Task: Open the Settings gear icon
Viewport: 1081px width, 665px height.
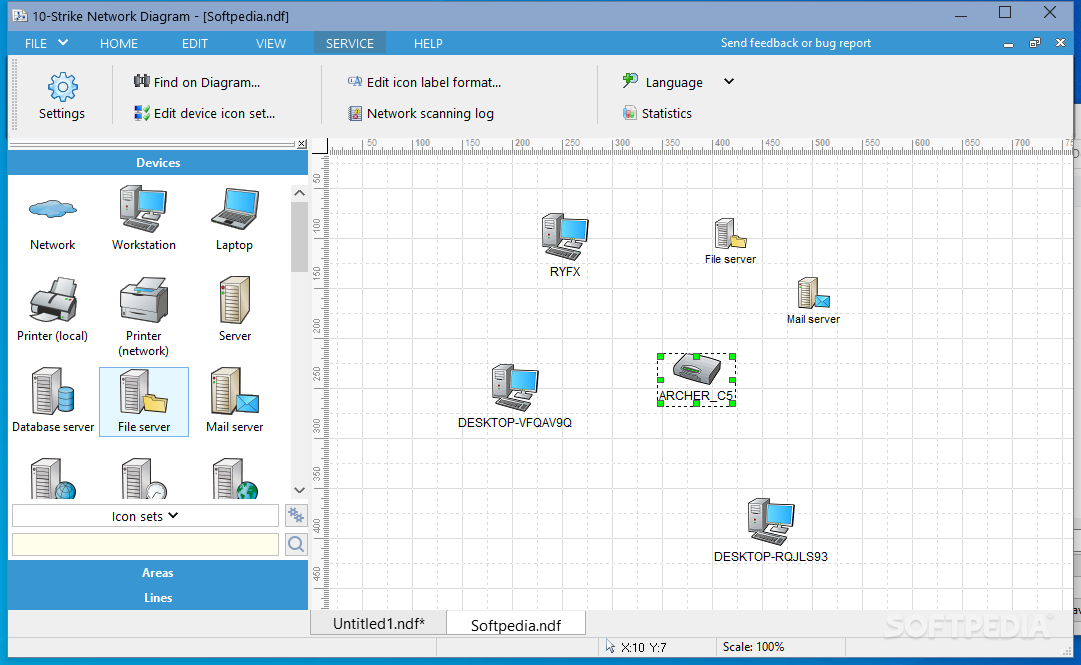Action: click(x=62, y=87)
